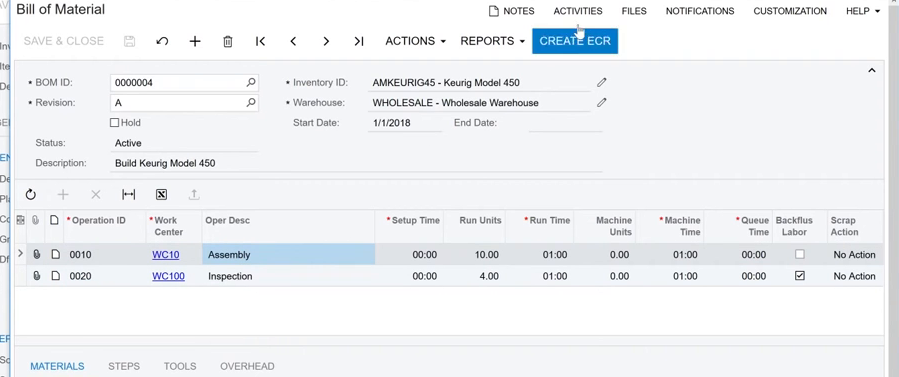
Task: Open the ACTIONS dropdown
Action: pyautogui.click(x=416, y=41)
